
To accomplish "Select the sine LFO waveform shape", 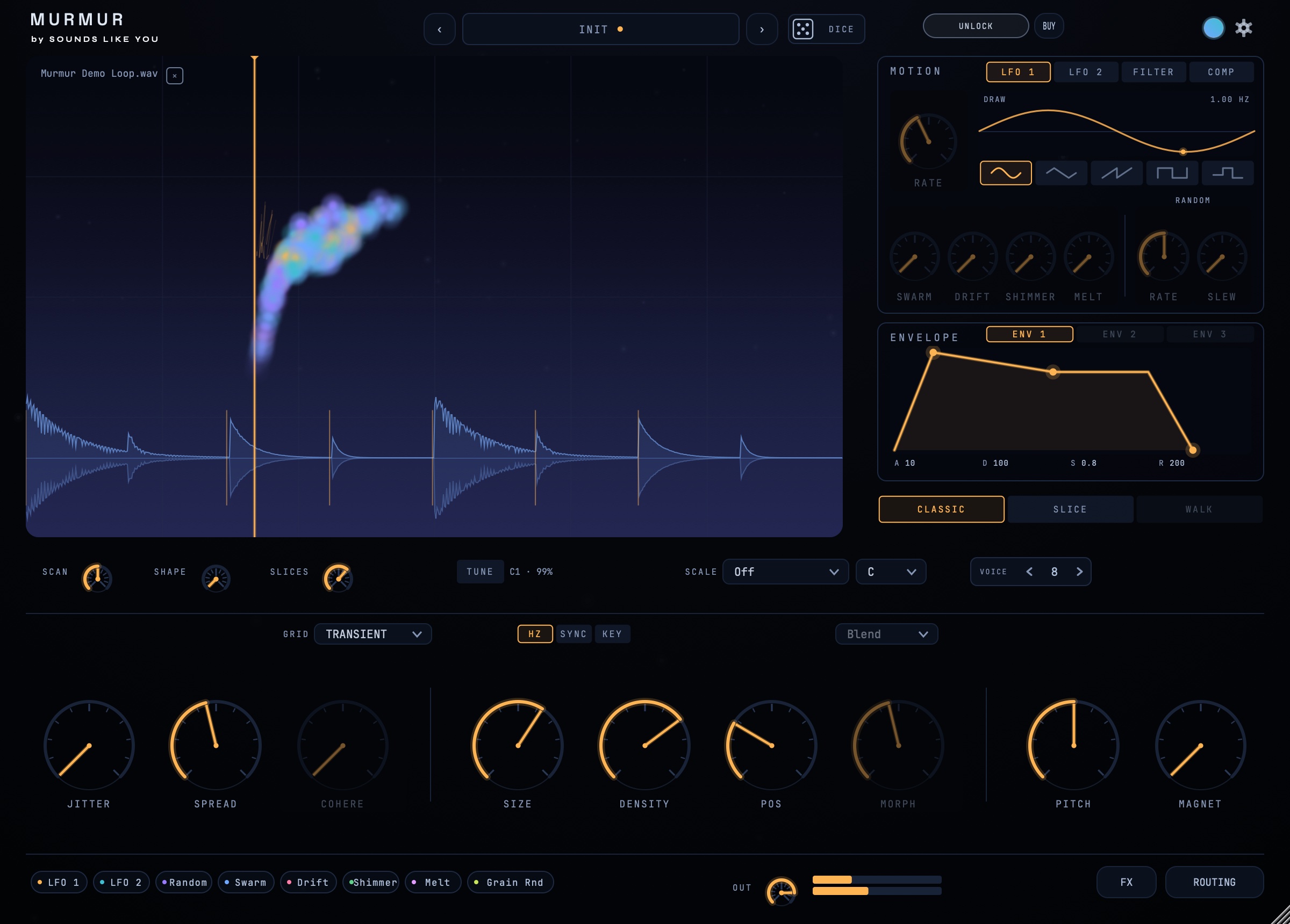I will (1006, 173).
